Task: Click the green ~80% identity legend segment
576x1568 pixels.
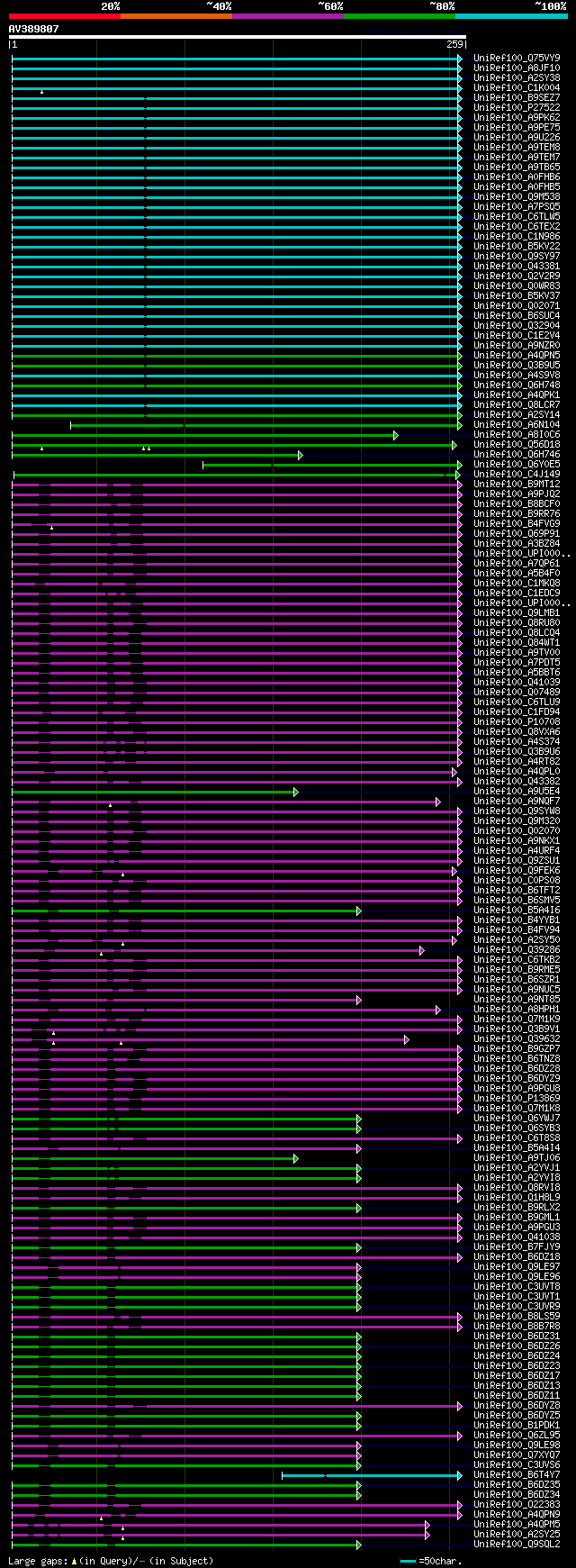Action: pyautogui.click(x=400, y=16)
